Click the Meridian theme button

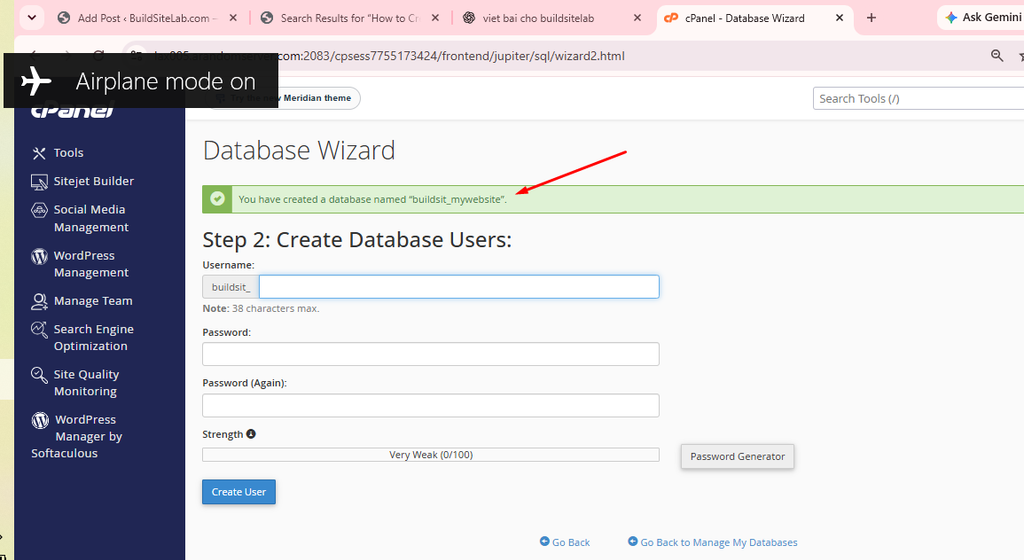[285, 98]
